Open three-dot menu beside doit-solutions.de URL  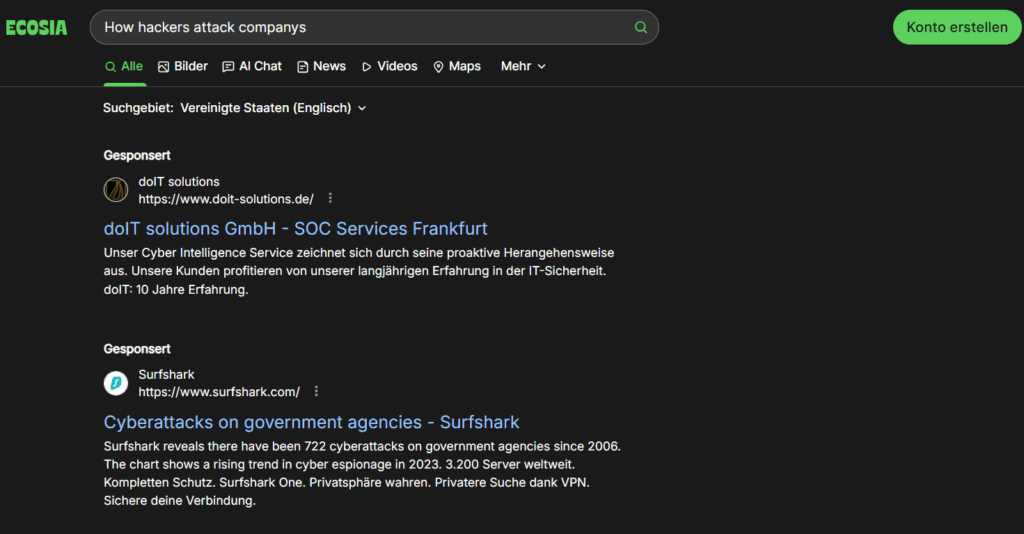click(331, 198)
